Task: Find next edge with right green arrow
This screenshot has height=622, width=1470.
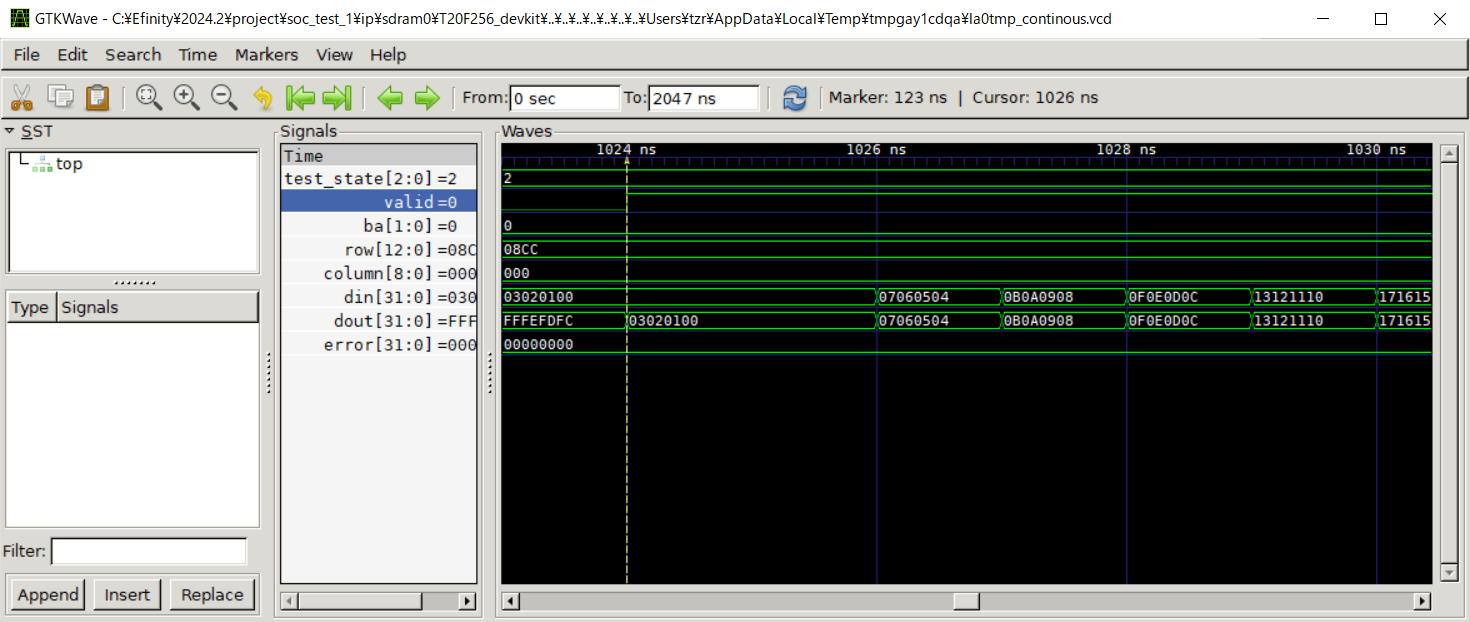Action: [427, 97]
